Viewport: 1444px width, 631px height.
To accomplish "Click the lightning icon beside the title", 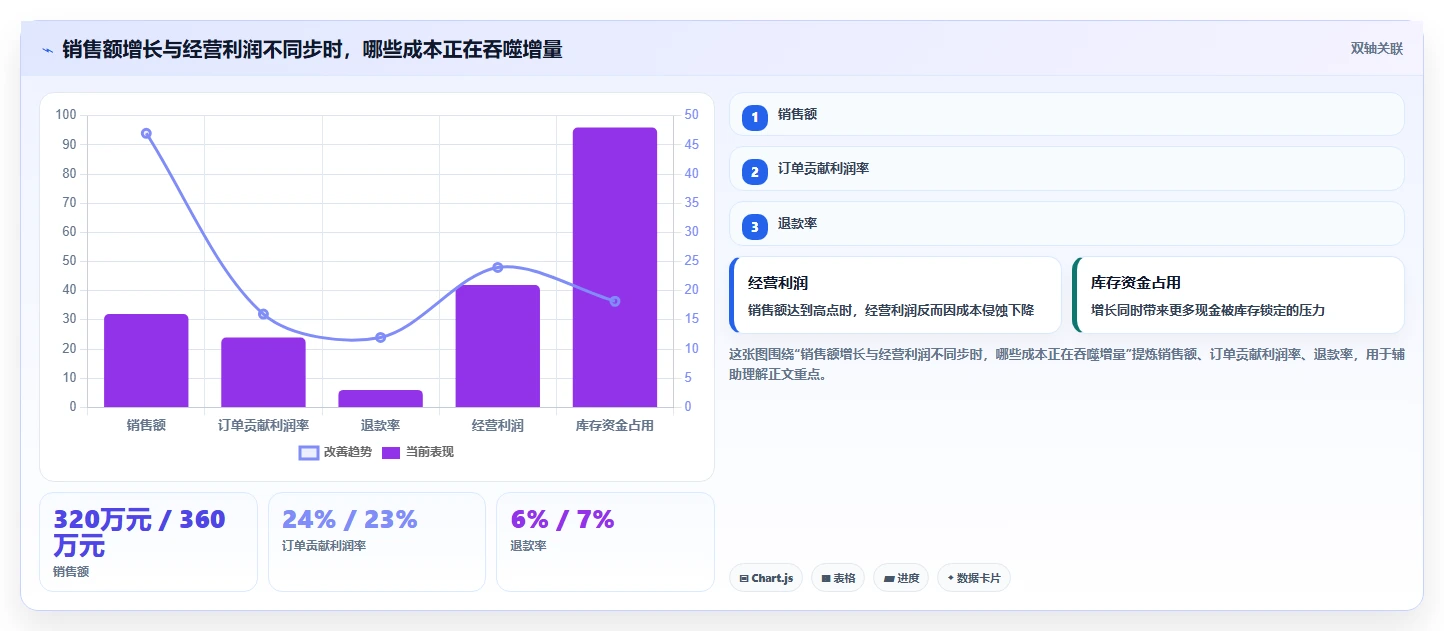I will (47, 49).
